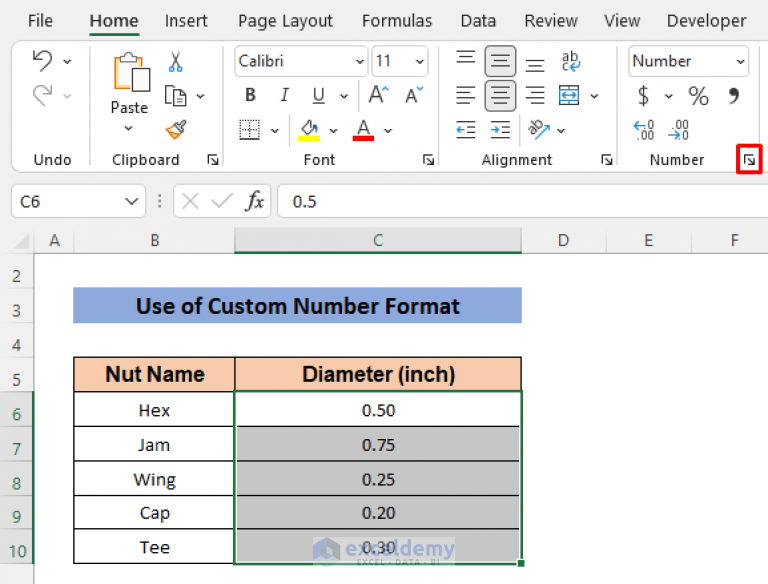Click the Merge & Center icon
Viewport: 768px width, 584px height.
[x=569, y=95]
